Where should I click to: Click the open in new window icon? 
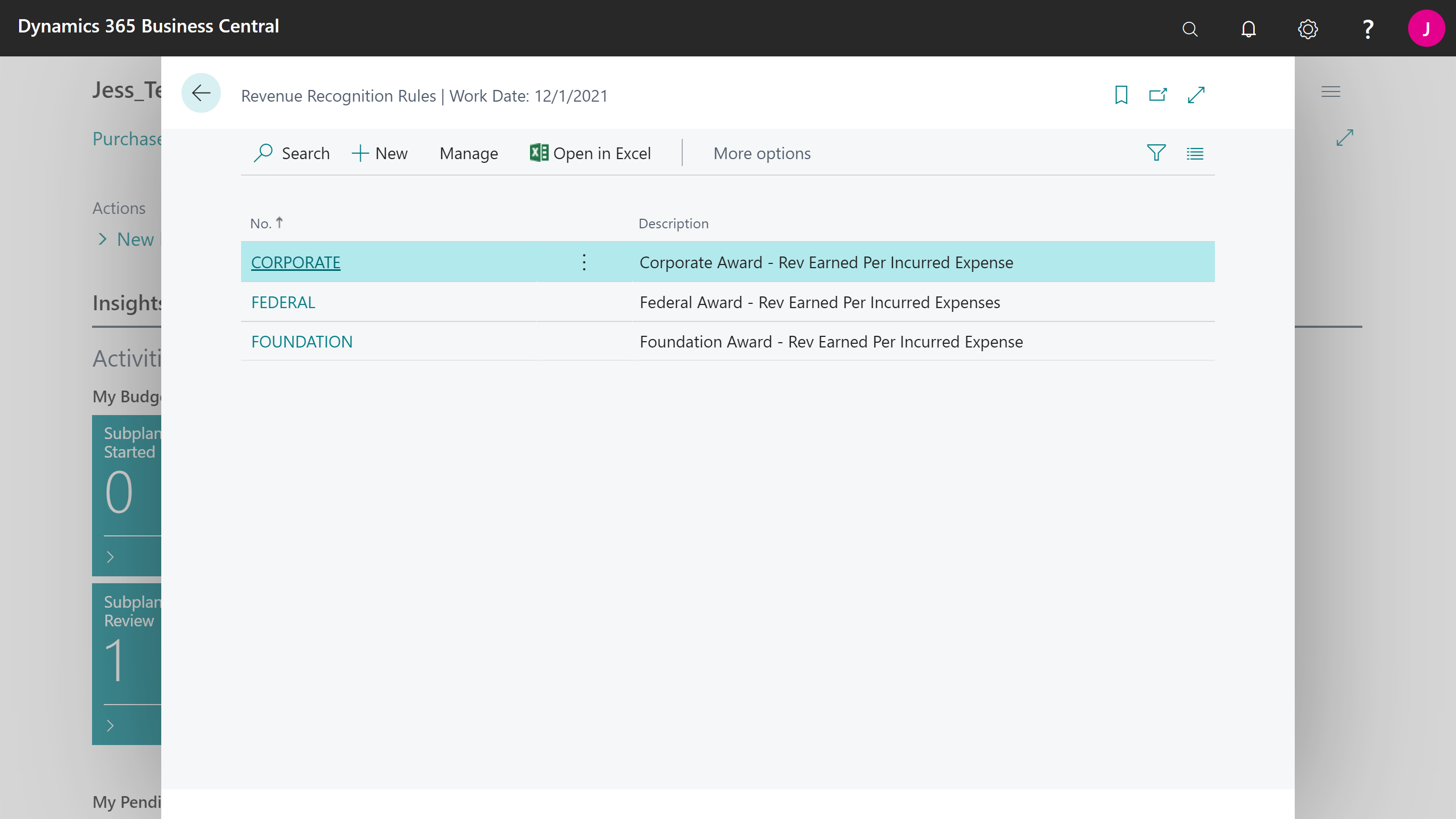(x=1158, y=94)
